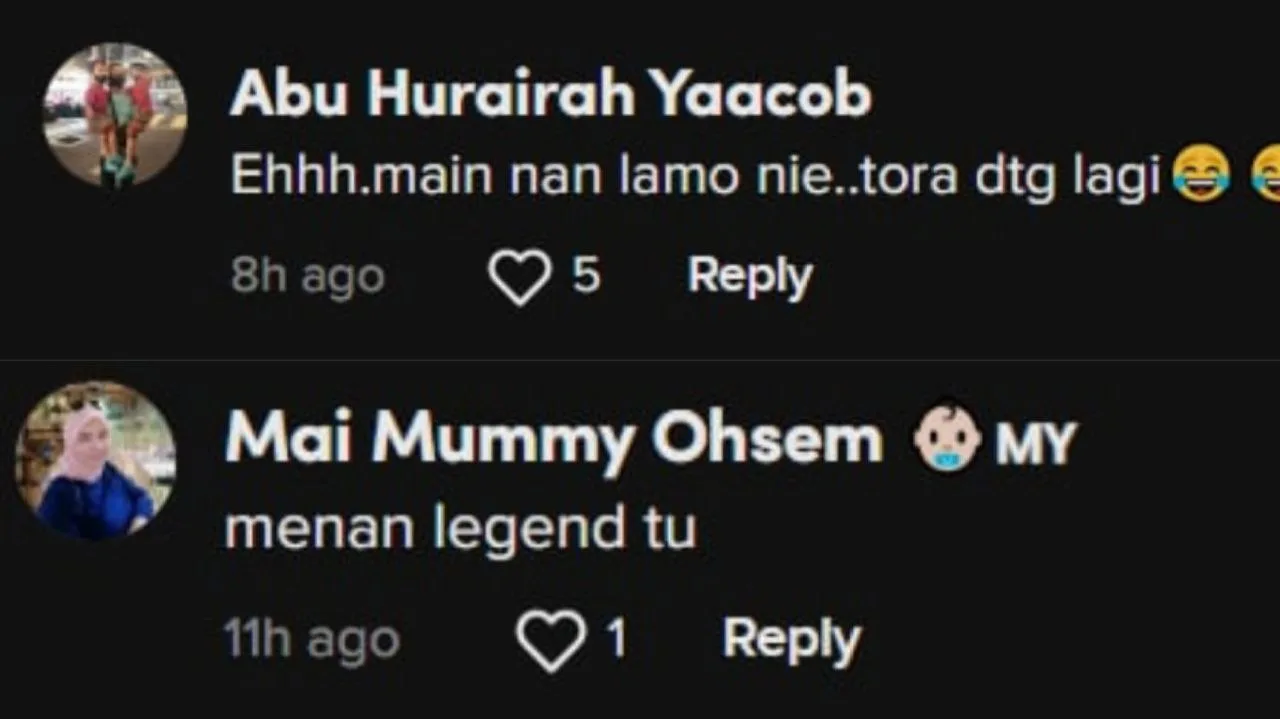Open the username Mai Mummy Ohsem

(553, 439)
